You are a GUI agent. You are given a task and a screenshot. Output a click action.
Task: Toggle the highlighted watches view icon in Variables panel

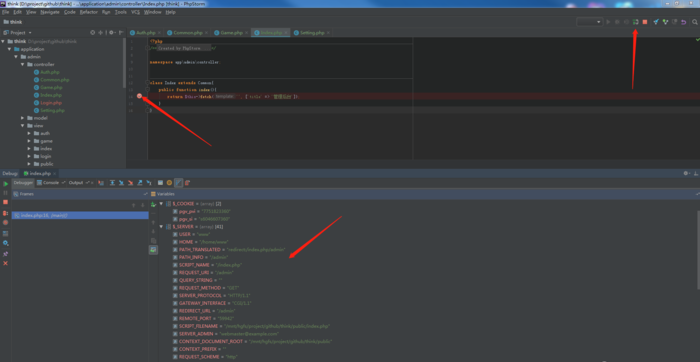pyautogui.click(x=153, y=250)
